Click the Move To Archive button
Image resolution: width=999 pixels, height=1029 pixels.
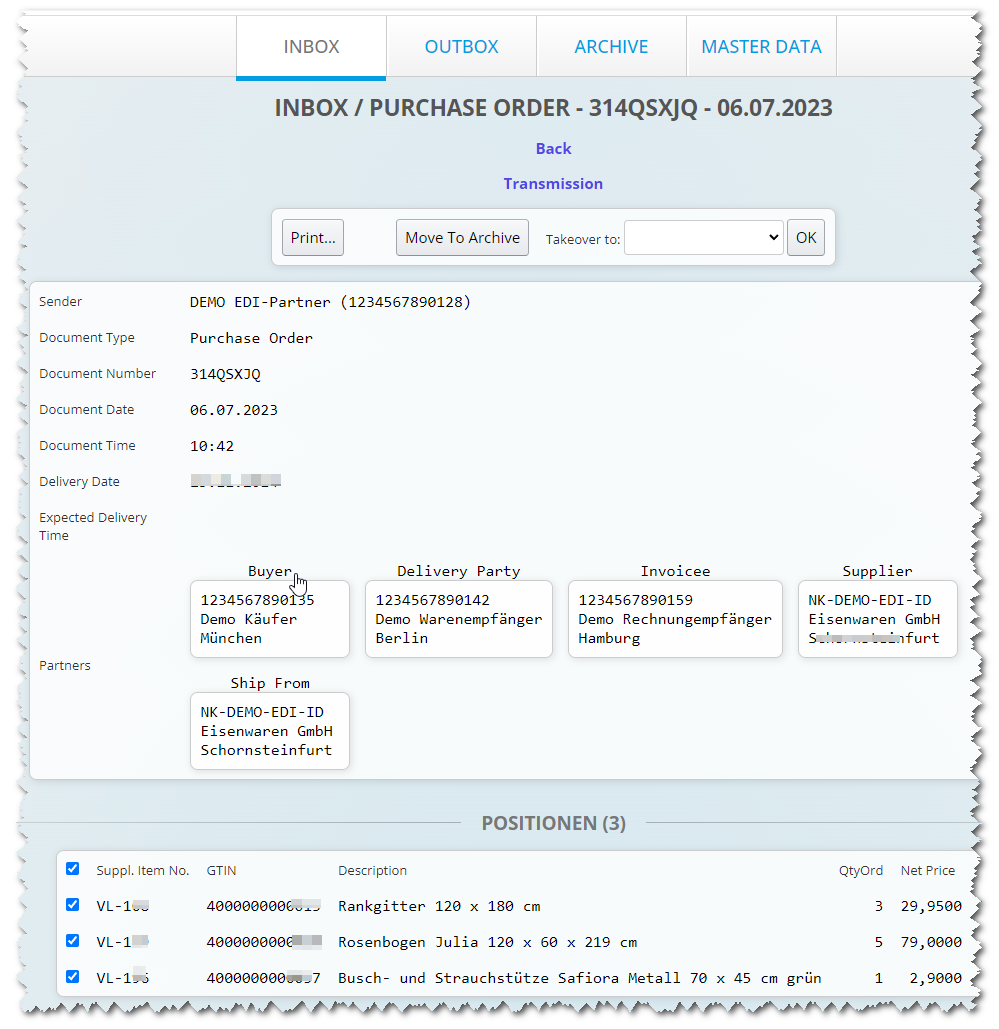click(462, 238)
